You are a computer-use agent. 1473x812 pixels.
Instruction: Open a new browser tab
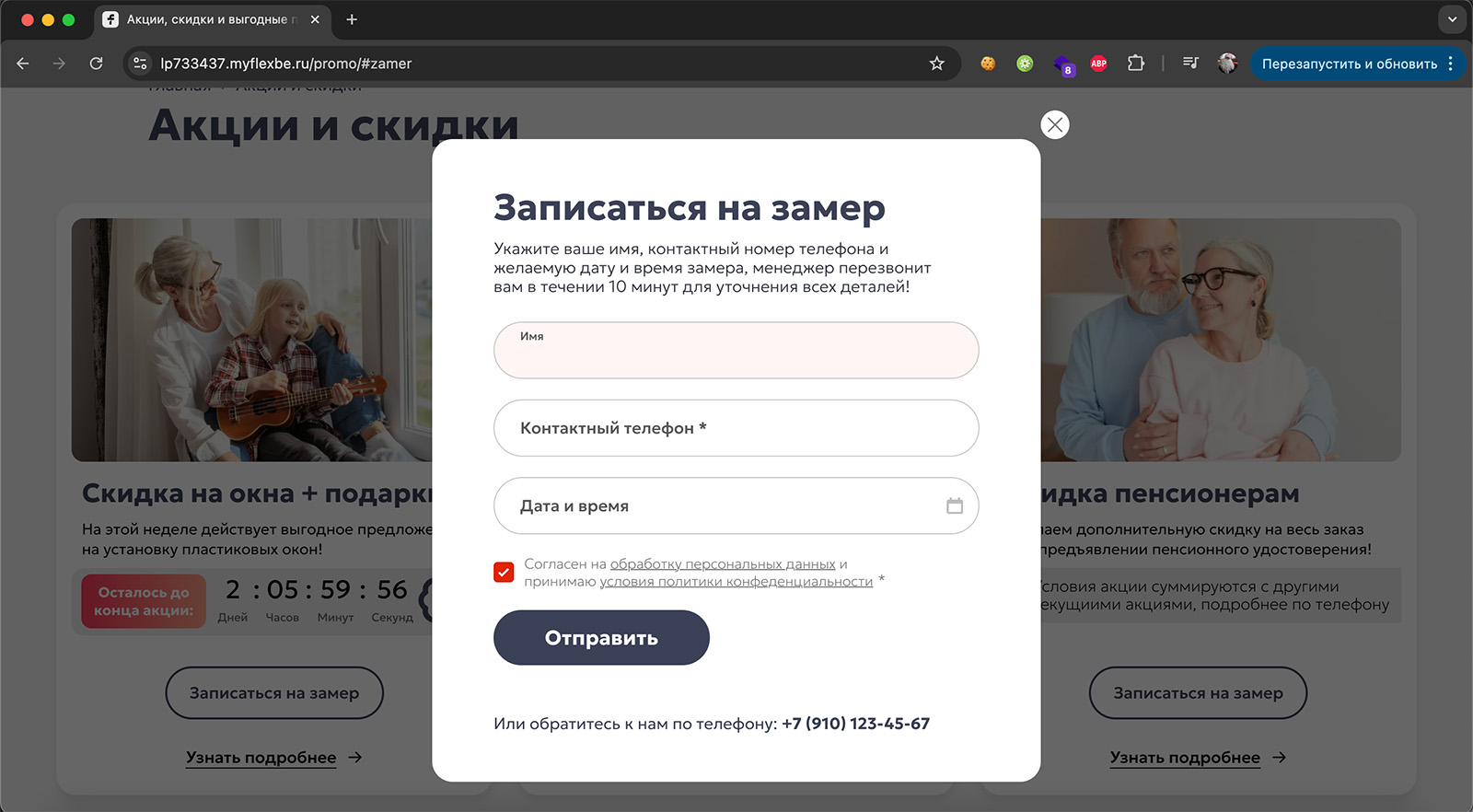352,19
